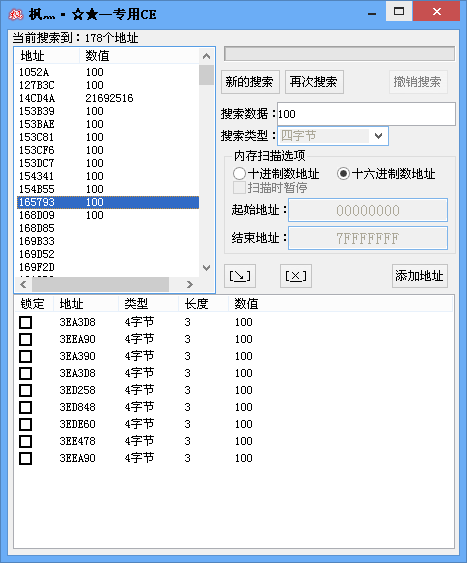Click the 锁定 column header

34,304
